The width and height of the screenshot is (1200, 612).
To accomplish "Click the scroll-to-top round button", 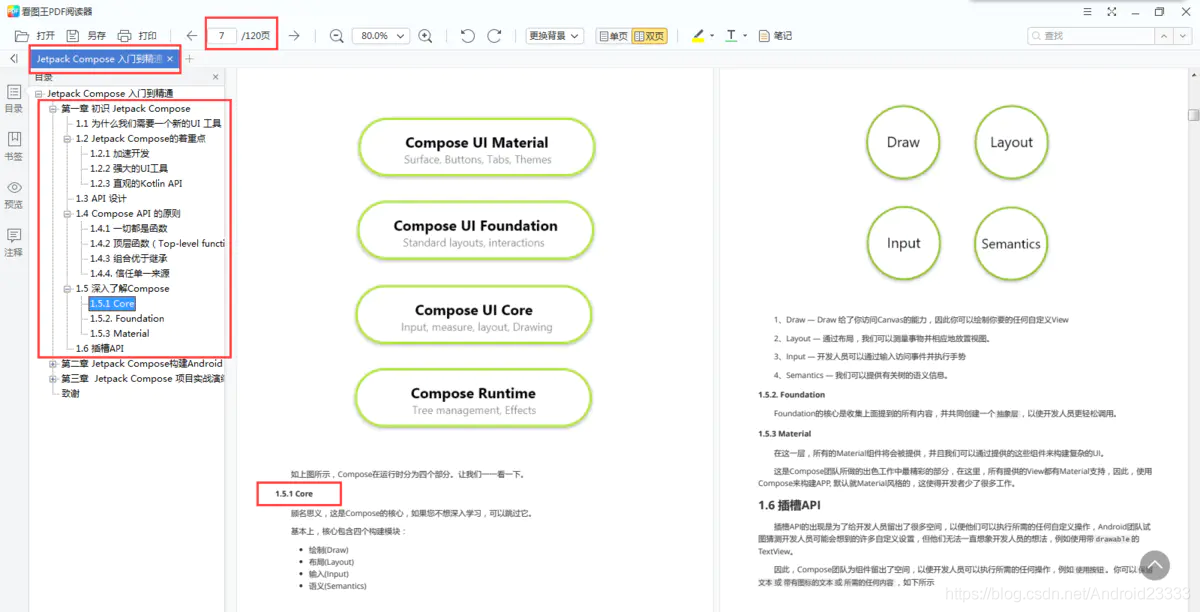I will (1155, 566).
